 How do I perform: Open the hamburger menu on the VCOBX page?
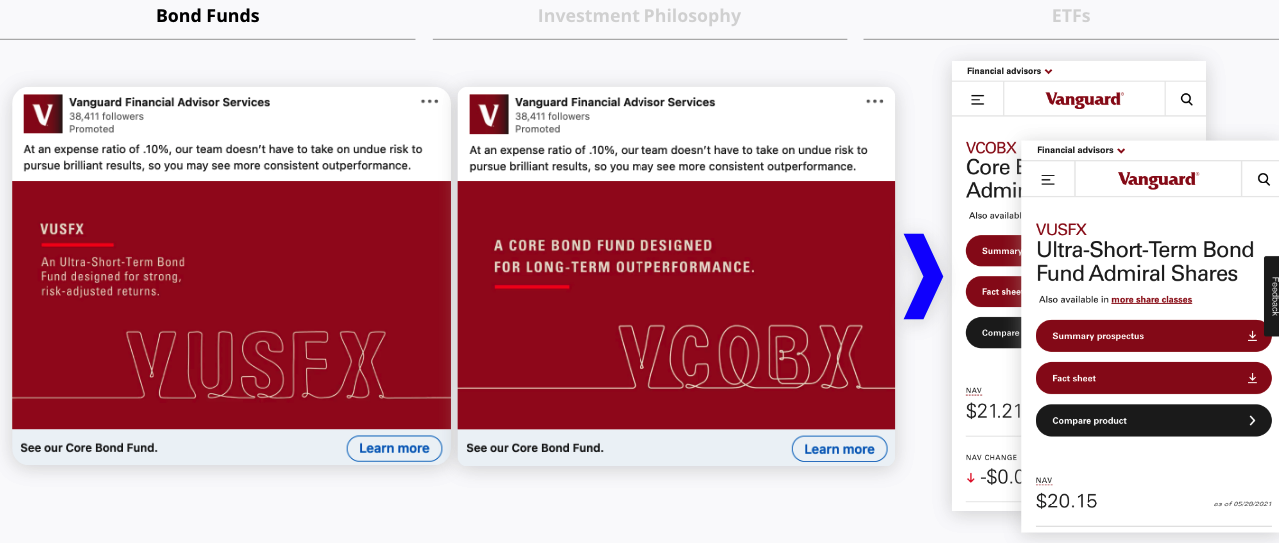pos(978,100)
